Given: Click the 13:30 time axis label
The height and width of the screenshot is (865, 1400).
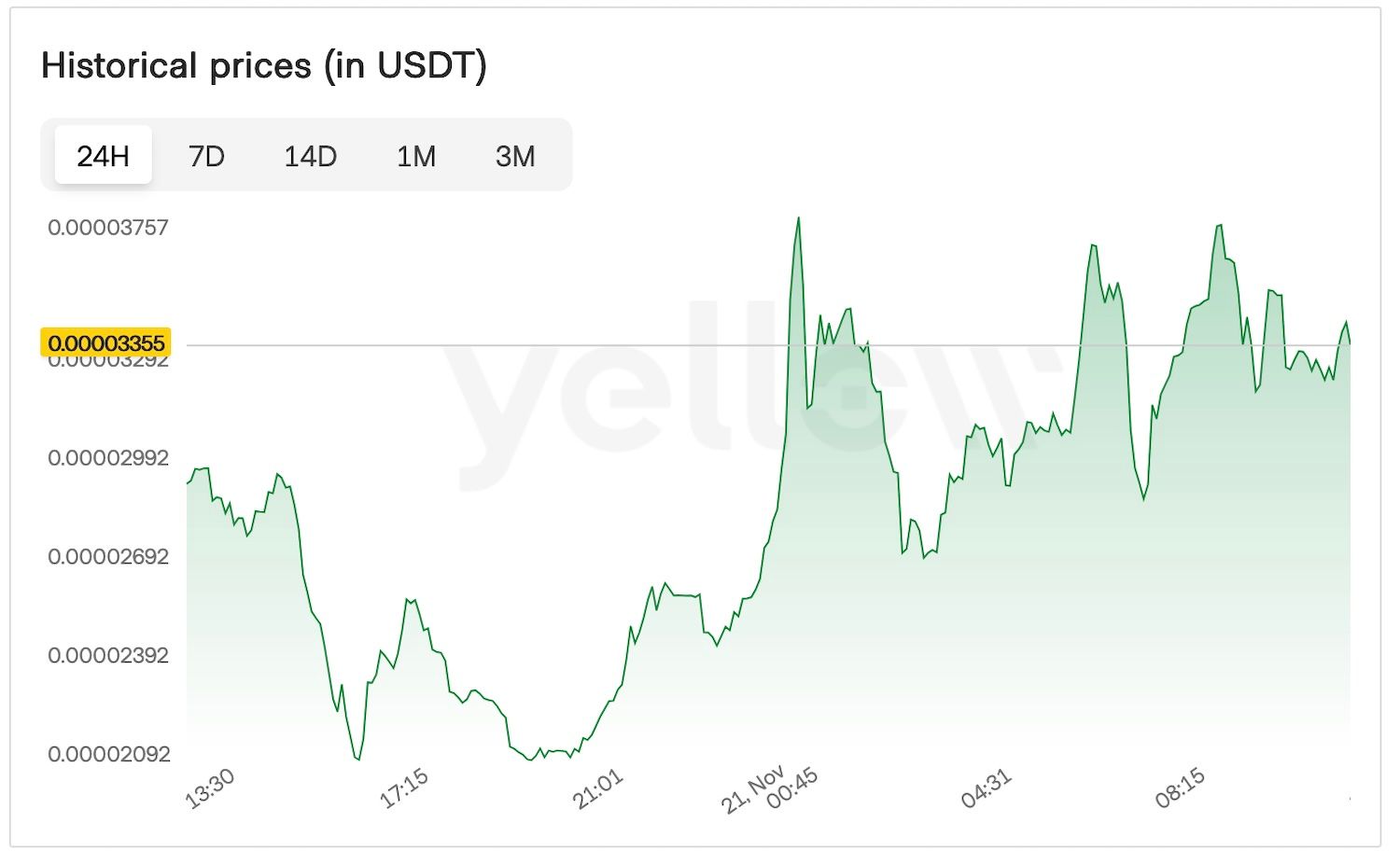Looking at the screenshot, I should click(210, 788).
